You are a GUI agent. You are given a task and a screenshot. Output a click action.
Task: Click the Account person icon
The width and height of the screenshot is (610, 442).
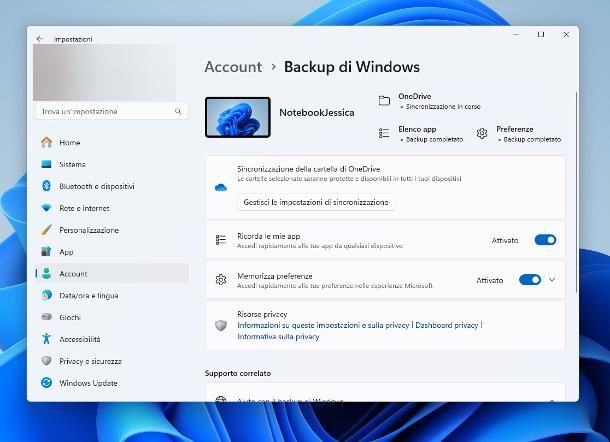pos(46,274)
